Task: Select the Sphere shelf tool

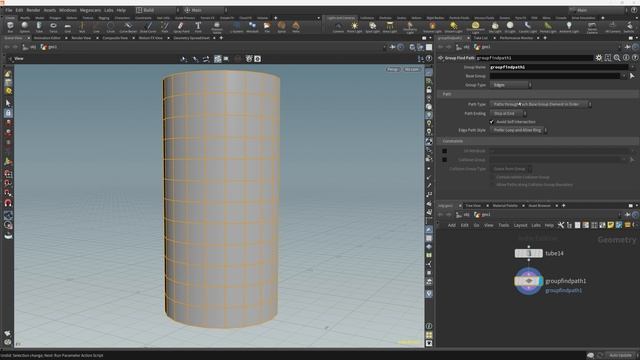Action: (x=24, y=27)
